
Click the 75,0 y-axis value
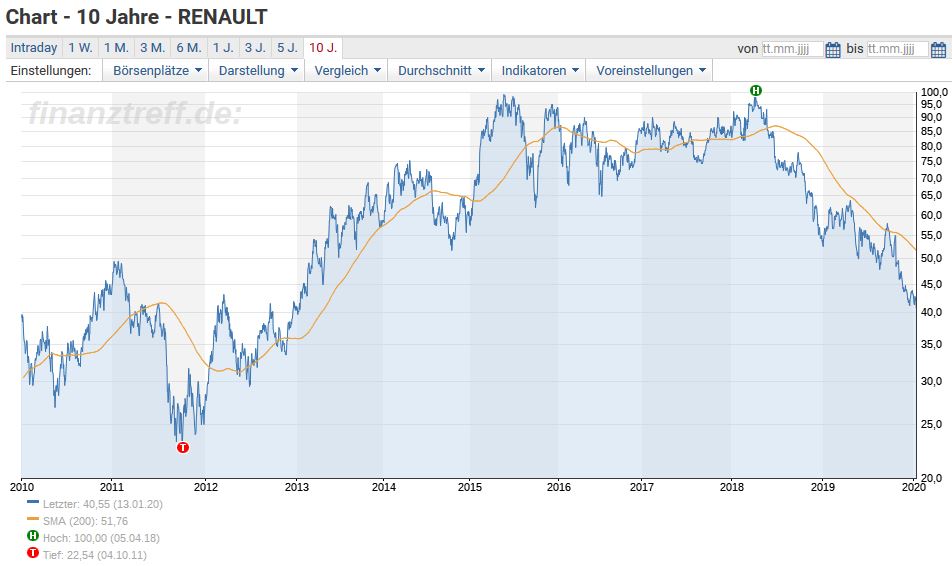click(x=932, y=162)
